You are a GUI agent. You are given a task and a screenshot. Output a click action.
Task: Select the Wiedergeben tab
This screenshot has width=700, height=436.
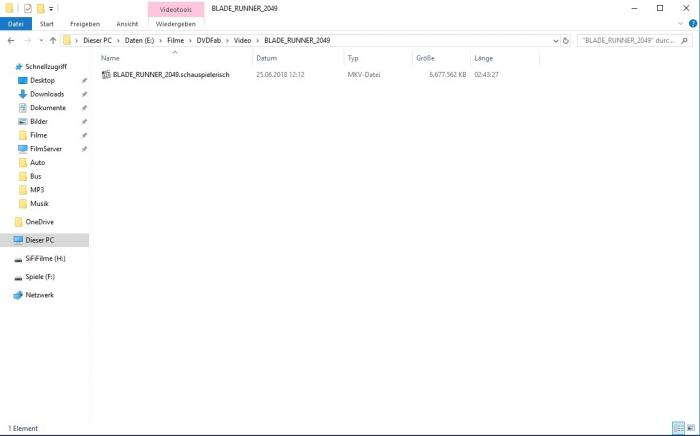click(175, 24)
